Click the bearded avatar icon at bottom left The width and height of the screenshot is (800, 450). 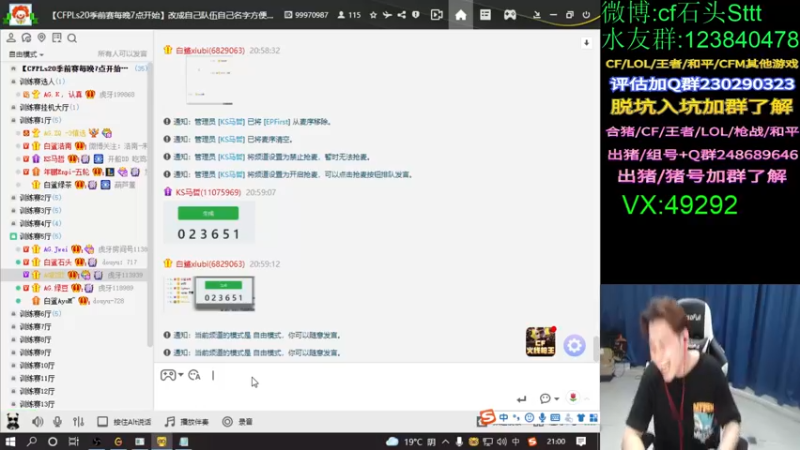(13, 421)
